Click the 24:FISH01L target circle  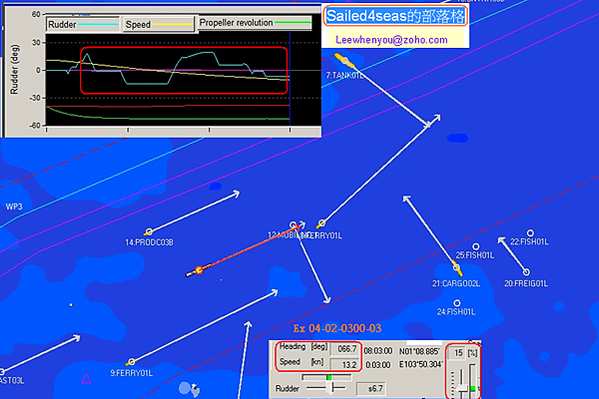coord(457,303)
